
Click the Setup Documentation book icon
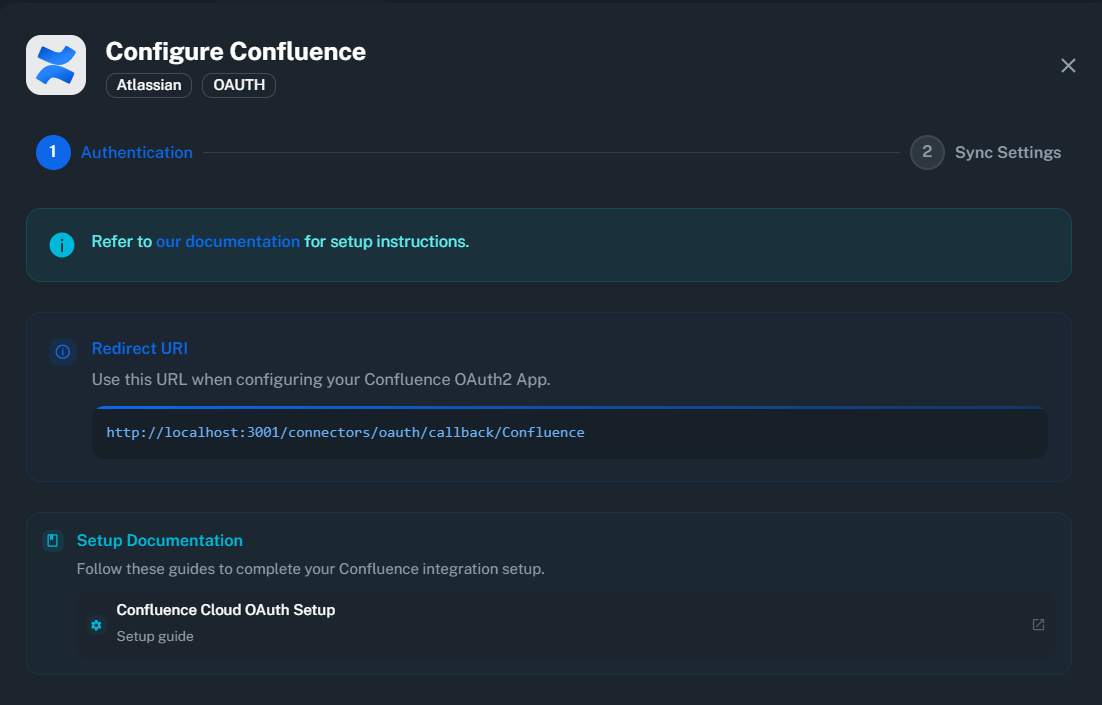click(x=53, y=540)
